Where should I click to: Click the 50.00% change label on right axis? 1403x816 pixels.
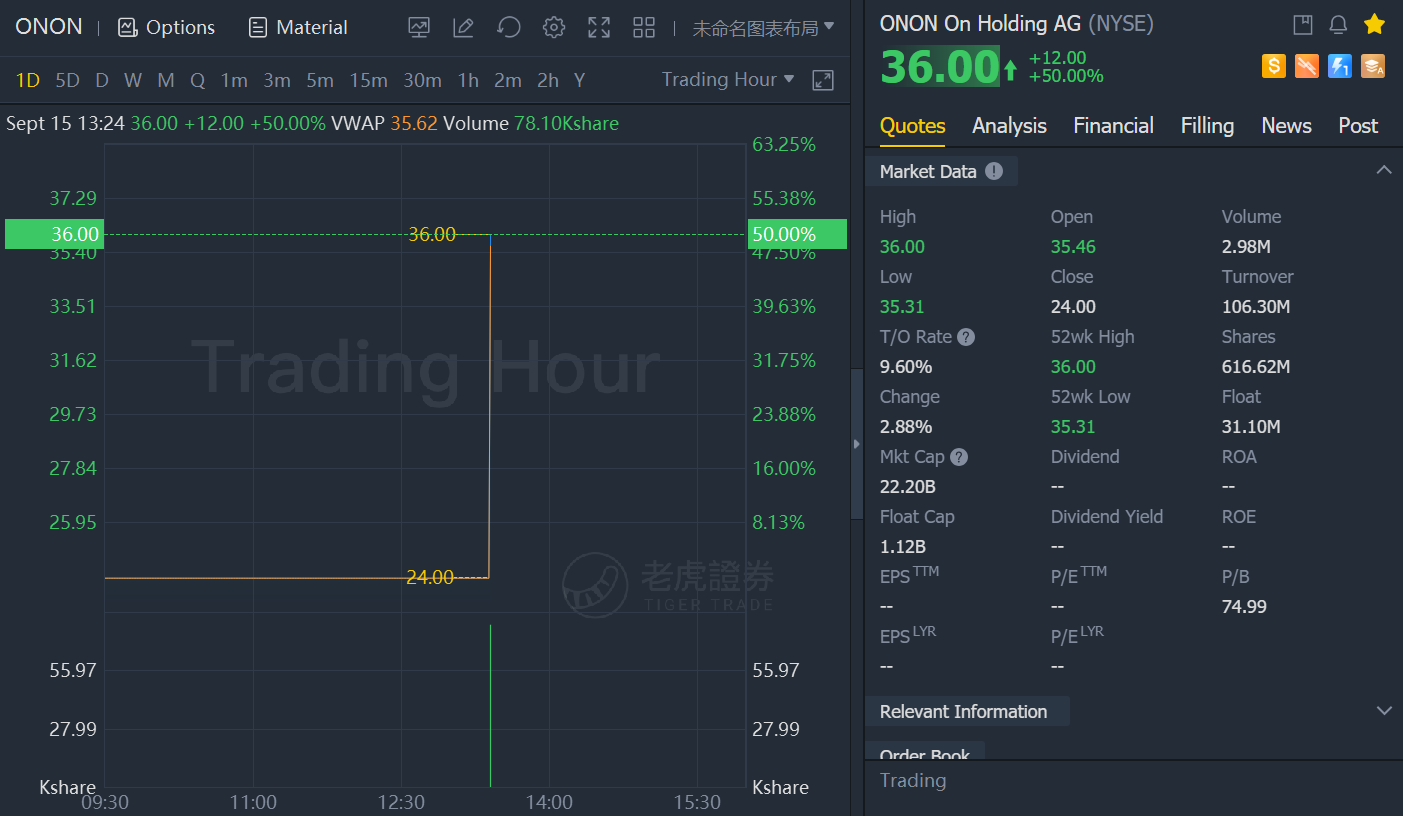coord(797,234)
